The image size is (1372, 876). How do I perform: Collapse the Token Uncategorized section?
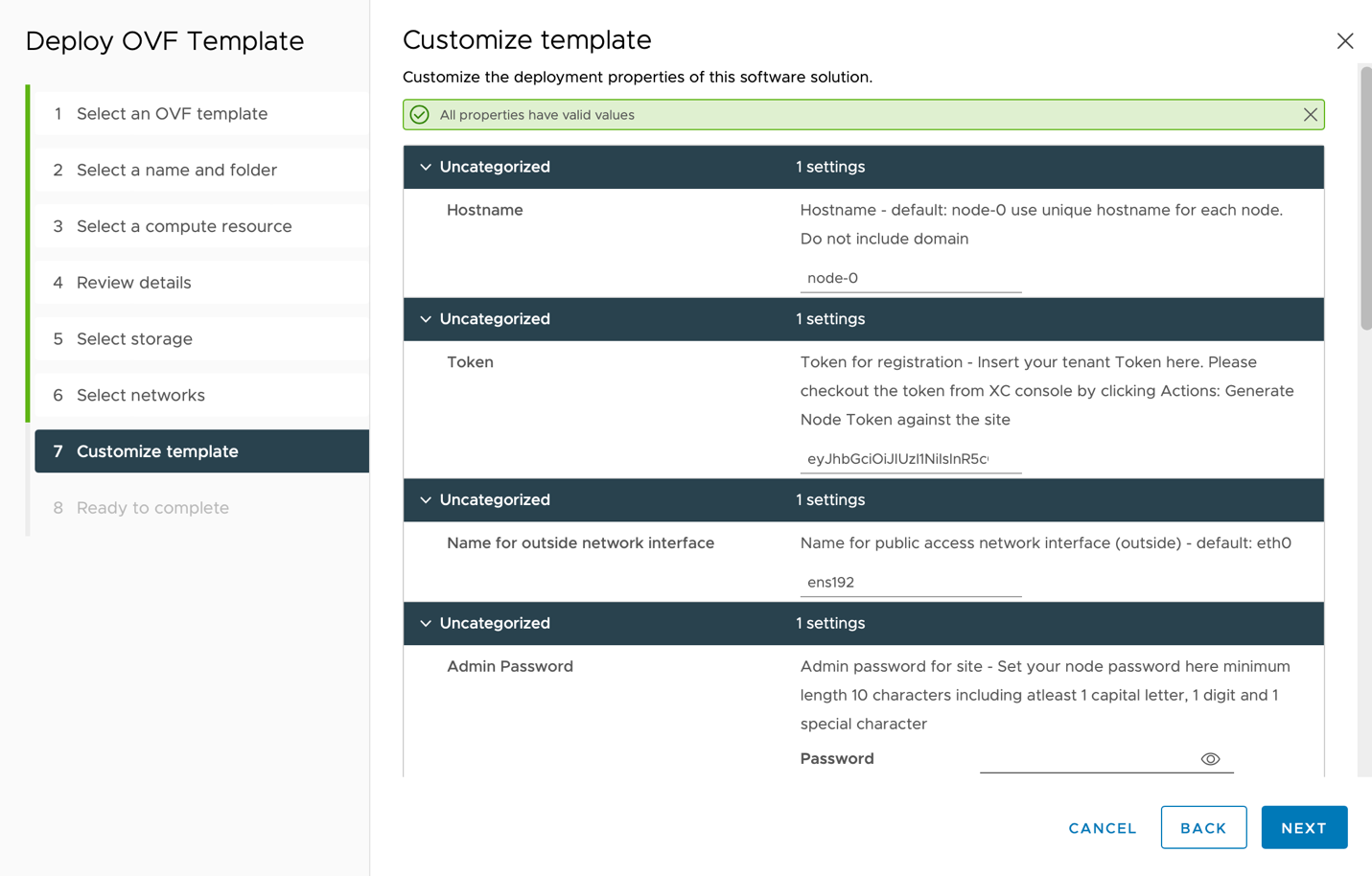425,318
